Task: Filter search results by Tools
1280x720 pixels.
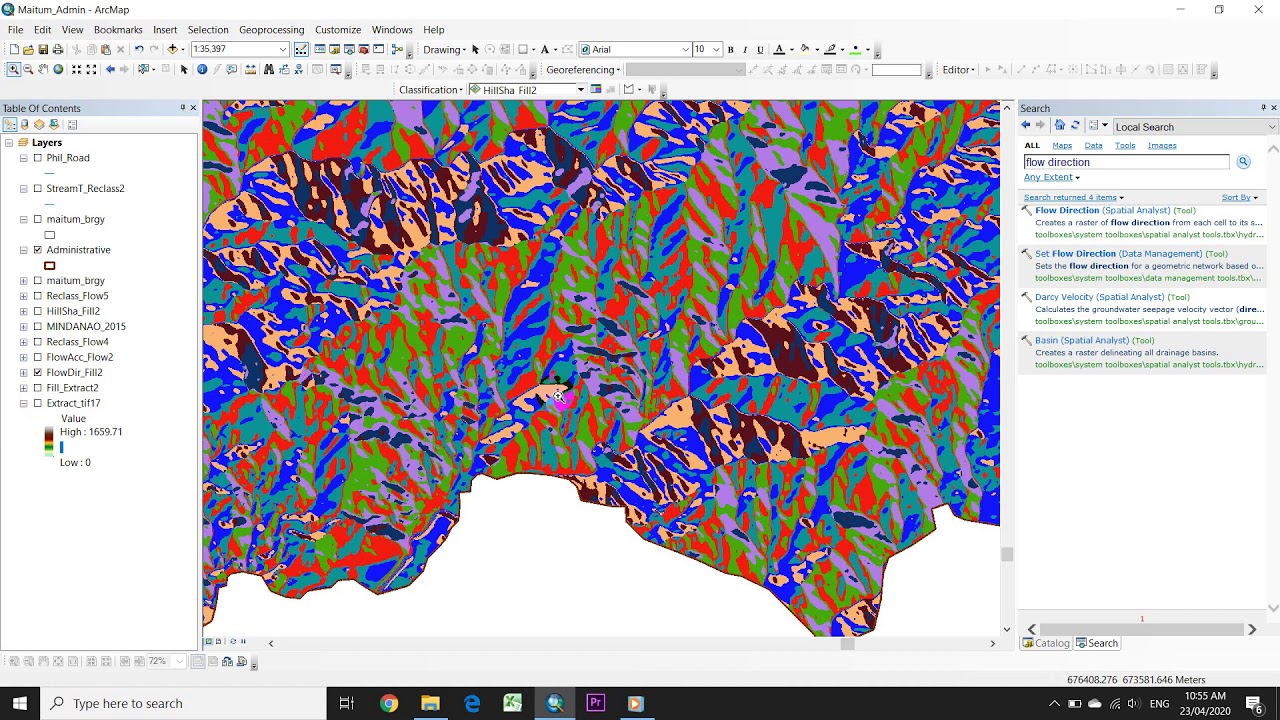Action: pyautogui.click(x=1125, y=145)
